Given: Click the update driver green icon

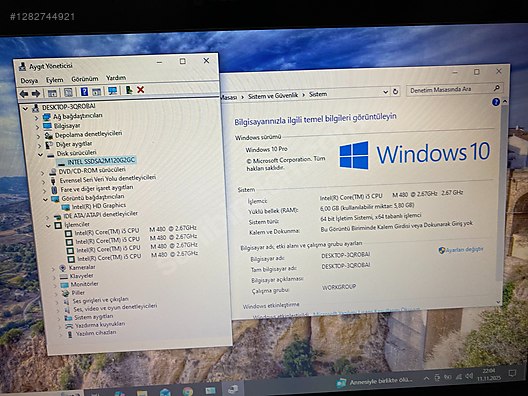Looking at the screenshot, I should (x=129, y=90).
